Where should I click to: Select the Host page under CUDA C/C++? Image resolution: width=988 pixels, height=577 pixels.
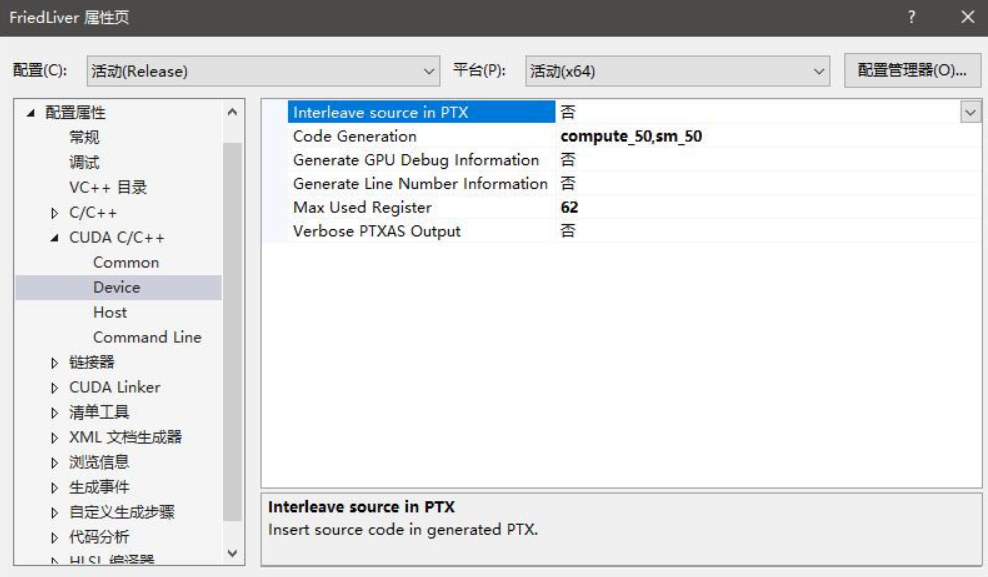coord(110,312)
